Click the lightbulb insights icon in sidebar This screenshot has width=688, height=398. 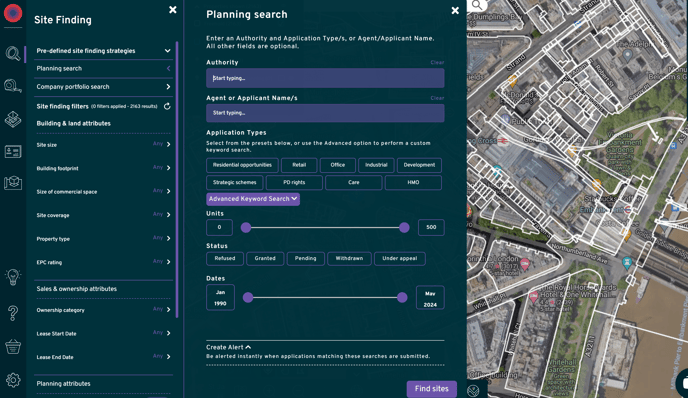click(13, 277)
